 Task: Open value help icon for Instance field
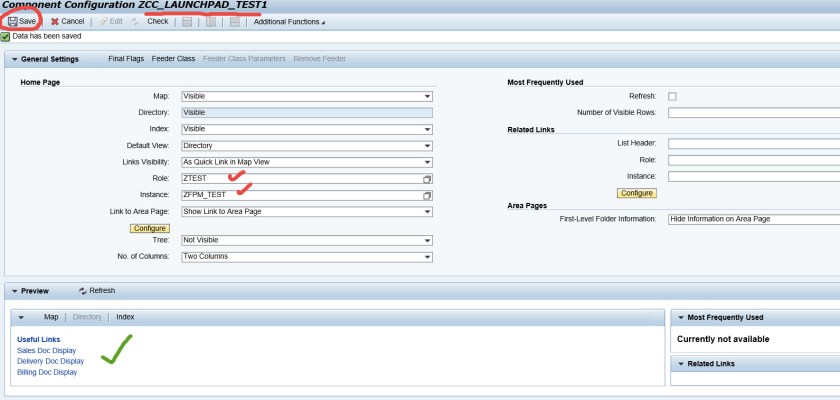pos(427,196)
